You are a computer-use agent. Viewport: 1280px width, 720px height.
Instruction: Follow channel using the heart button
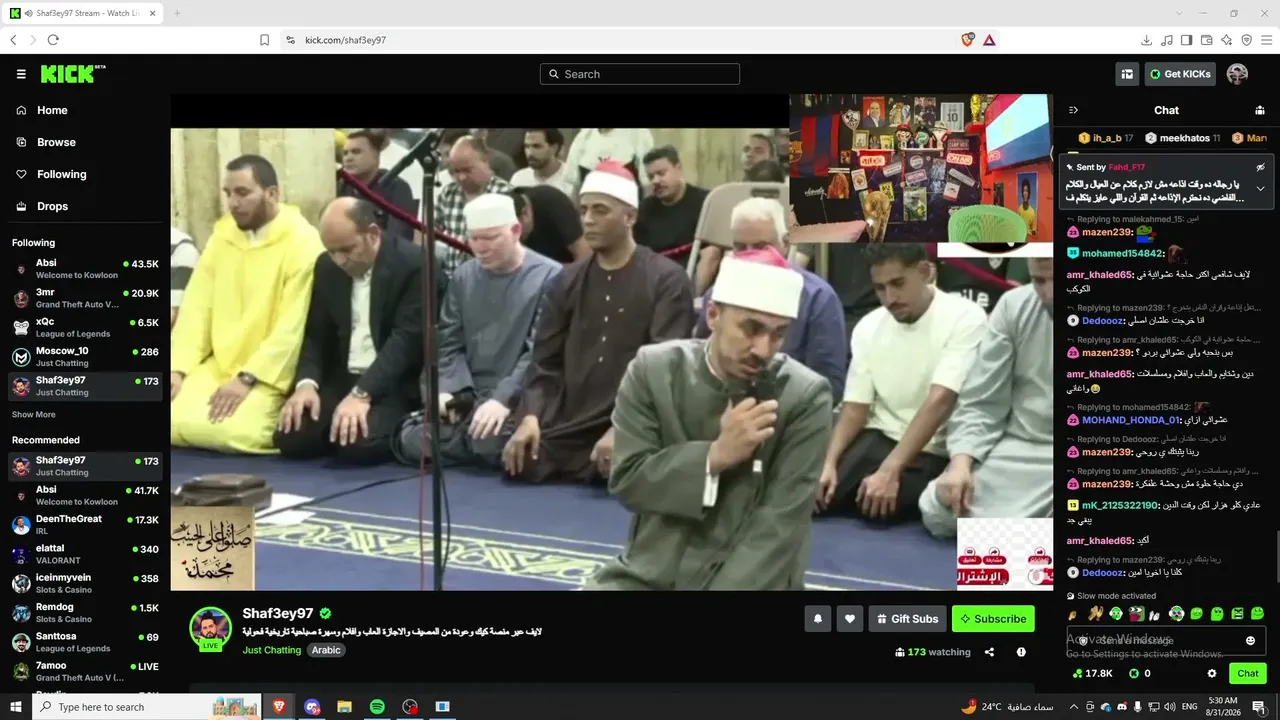point(850,619)
